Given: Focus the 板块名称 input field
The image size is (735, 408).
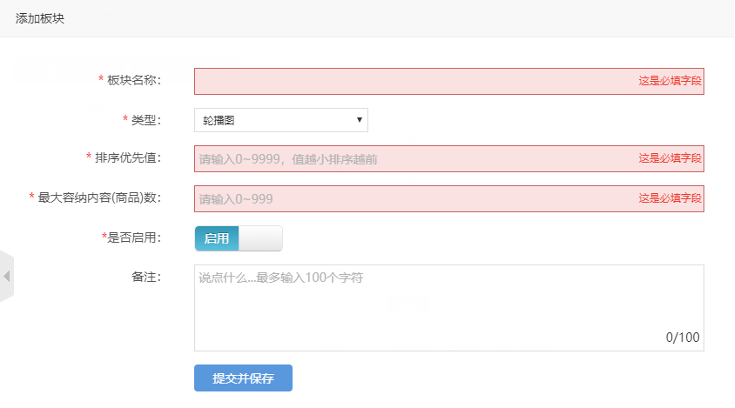Looking at the screenshot, I should point(449,81).
